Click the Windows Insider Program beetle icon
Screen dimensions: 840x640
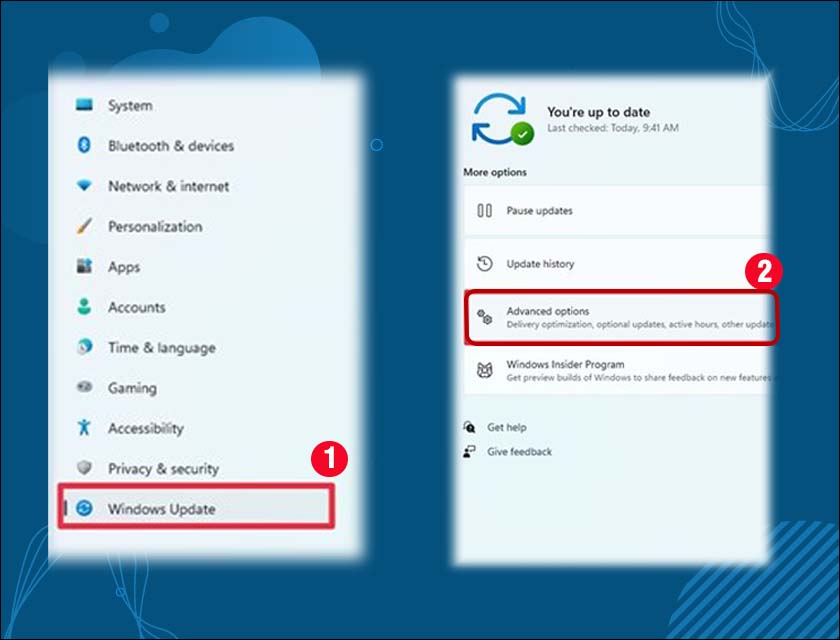click(x=485, y=369)
